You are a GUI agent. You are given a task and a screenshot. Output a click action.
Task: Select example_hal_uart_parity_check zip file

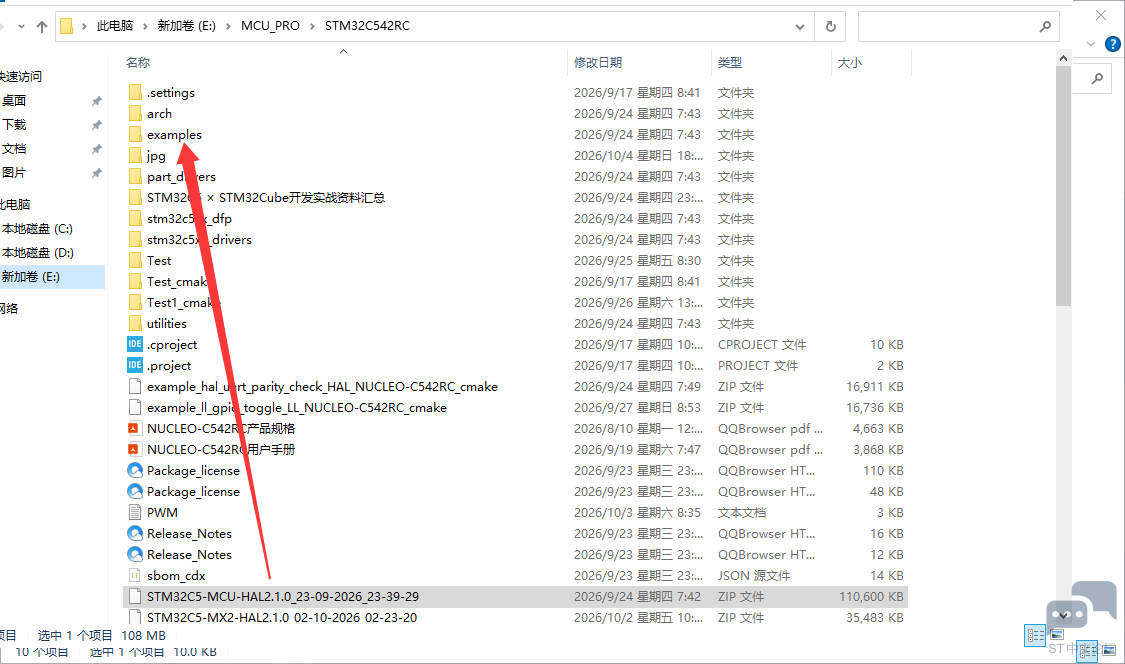[322, 386]
